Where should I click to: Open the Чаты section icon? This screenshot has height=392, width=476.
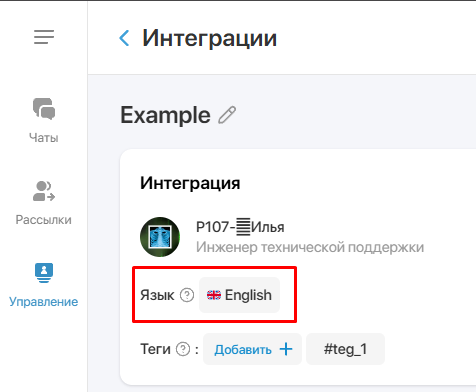(x=44, y=109)
